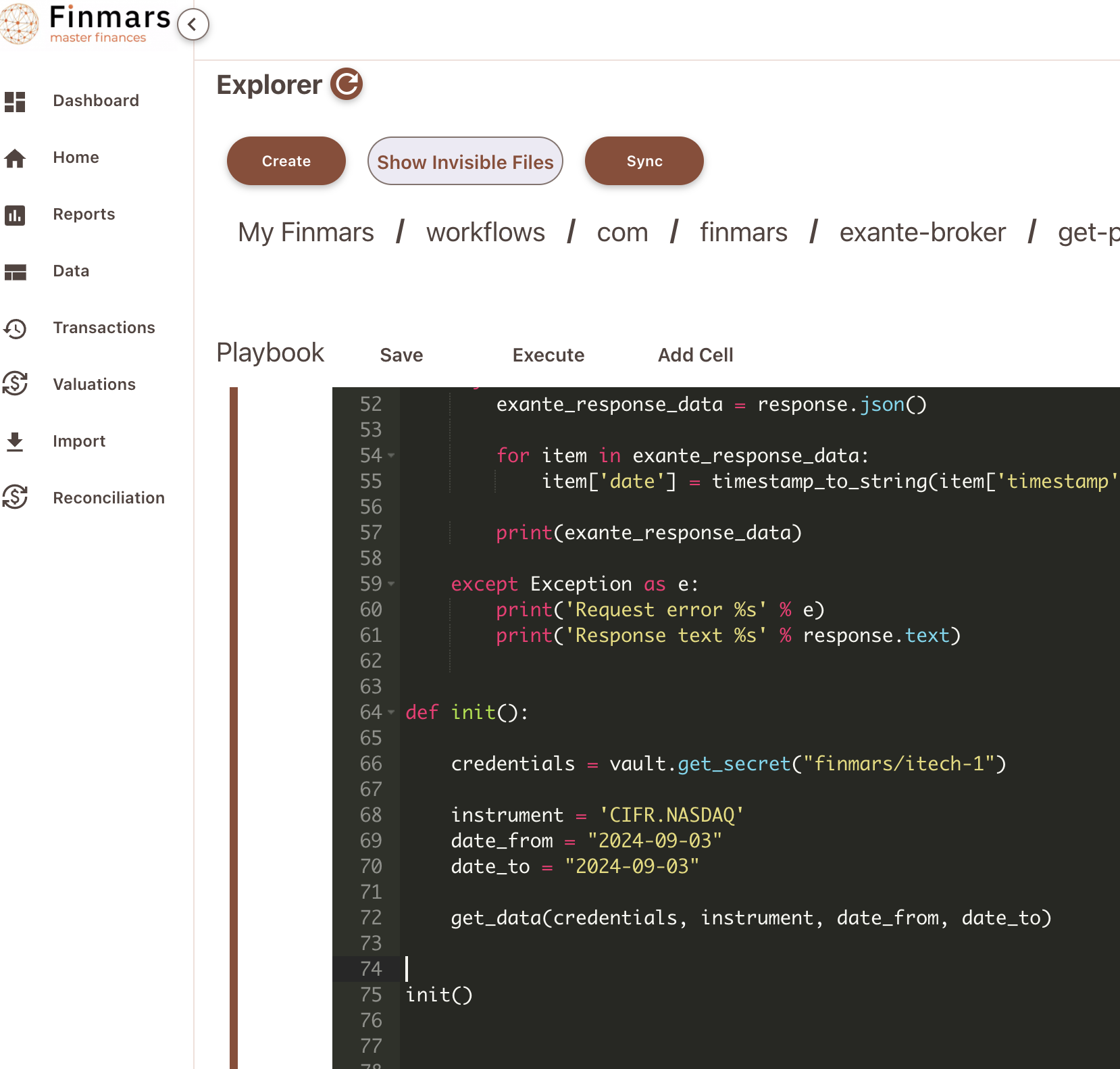Open Dashboard from the sidebar
The width and height of the screenshot is (1120, 1069).
pyautogui.click(x=96, y=101)
